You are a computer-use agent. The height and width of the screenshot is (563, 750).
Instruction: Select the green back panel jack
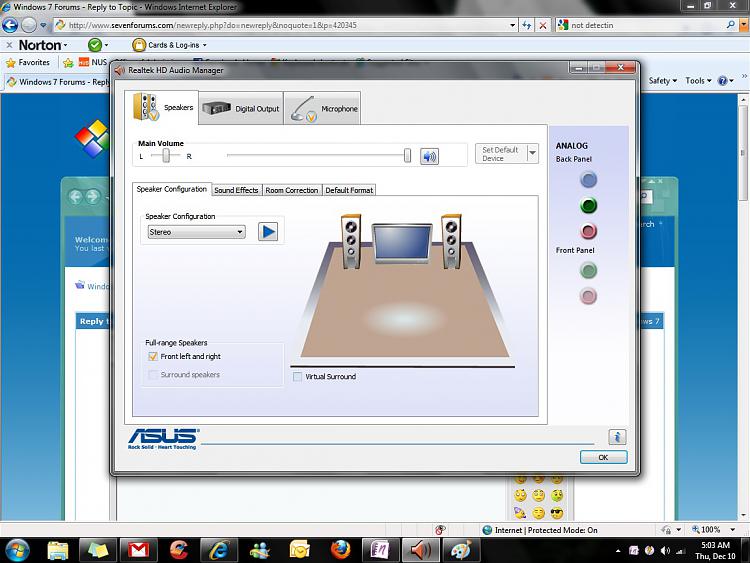588,206
